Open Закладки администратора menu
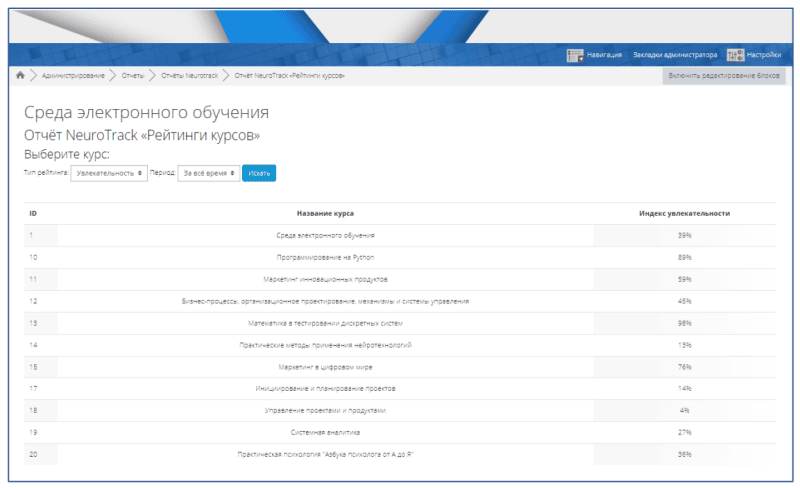 674,55
